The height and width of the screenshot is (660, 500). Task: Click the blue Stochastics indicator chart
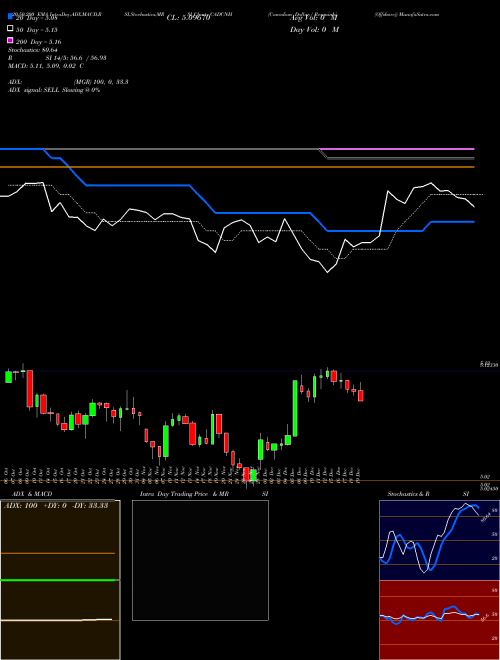(x=439, y=540)
